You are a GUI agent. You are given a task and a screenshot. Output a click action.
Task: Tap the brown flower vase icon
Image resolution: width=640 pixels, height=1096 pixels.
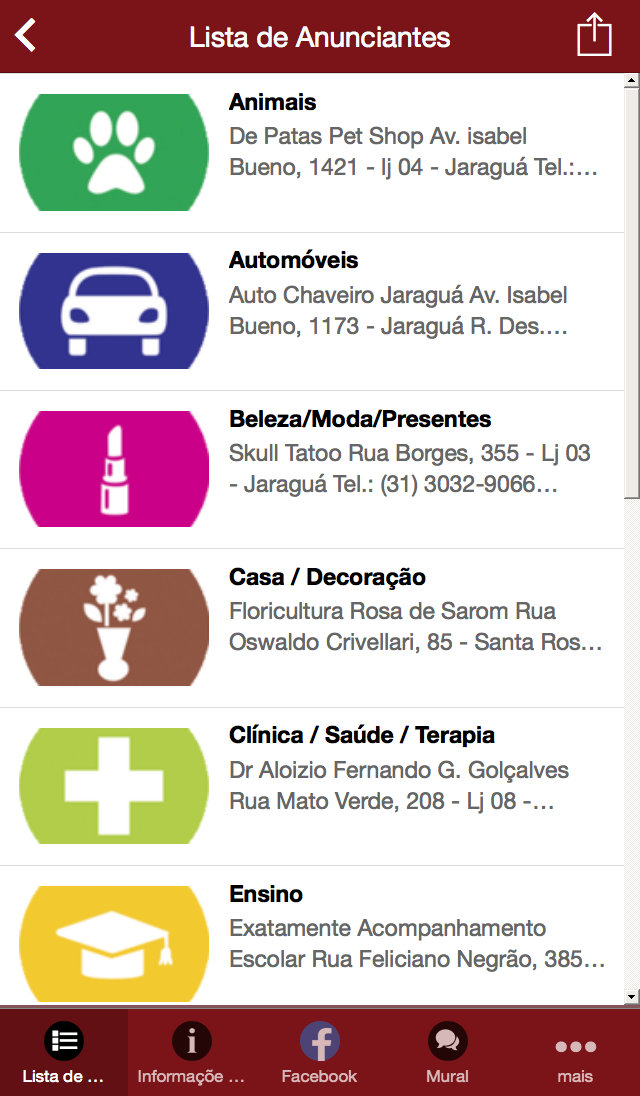coord(114,627)
